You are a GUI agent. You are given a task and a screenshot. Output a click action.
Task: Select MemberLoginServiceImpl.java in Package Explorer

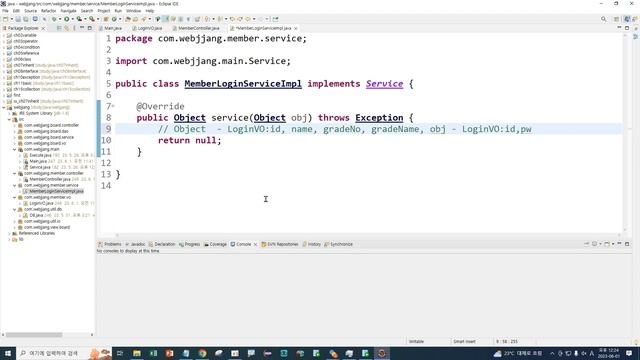pyautogui.click(x=54, y=191)
